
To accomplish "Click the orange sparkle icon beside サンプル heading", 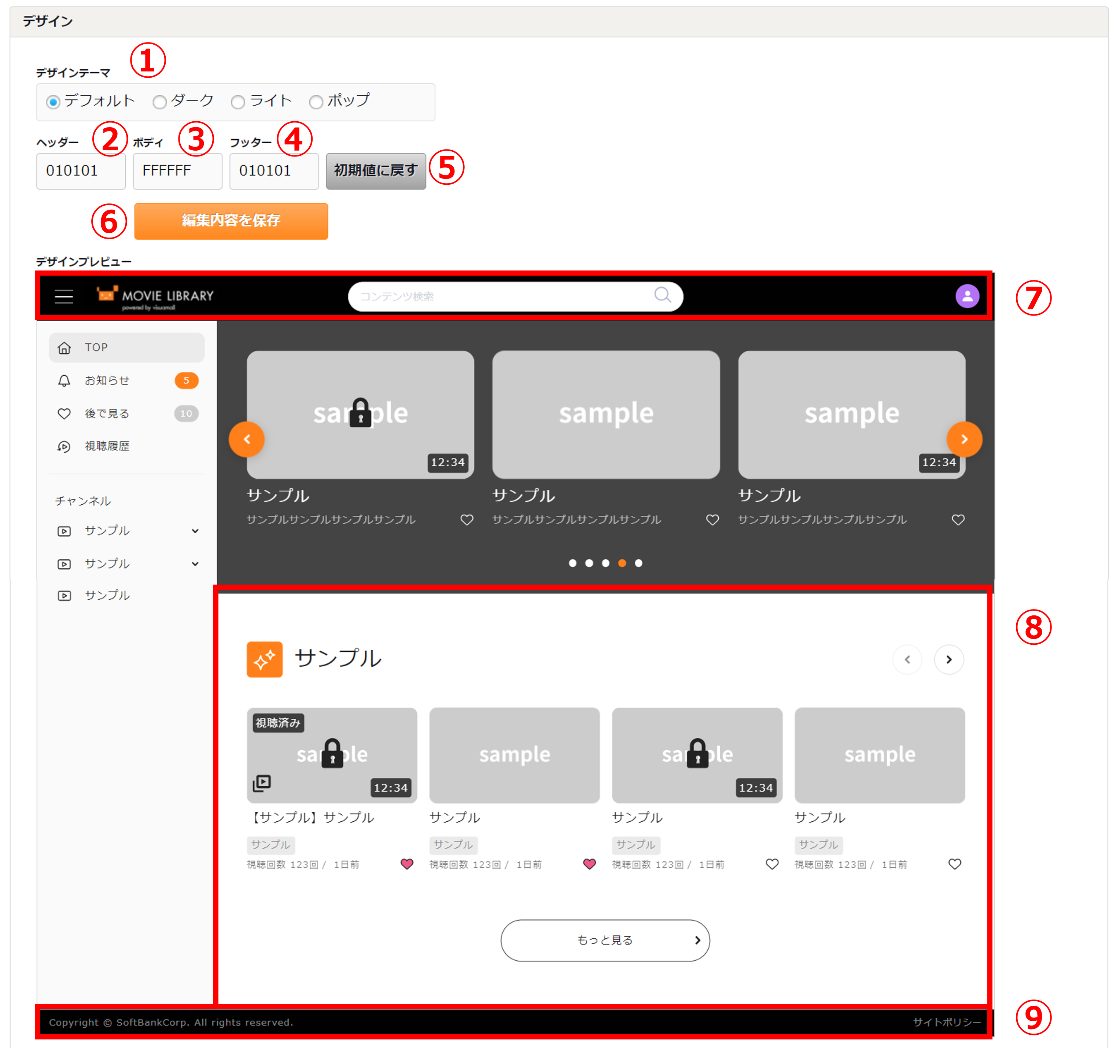I will click(x=264, y=659).
